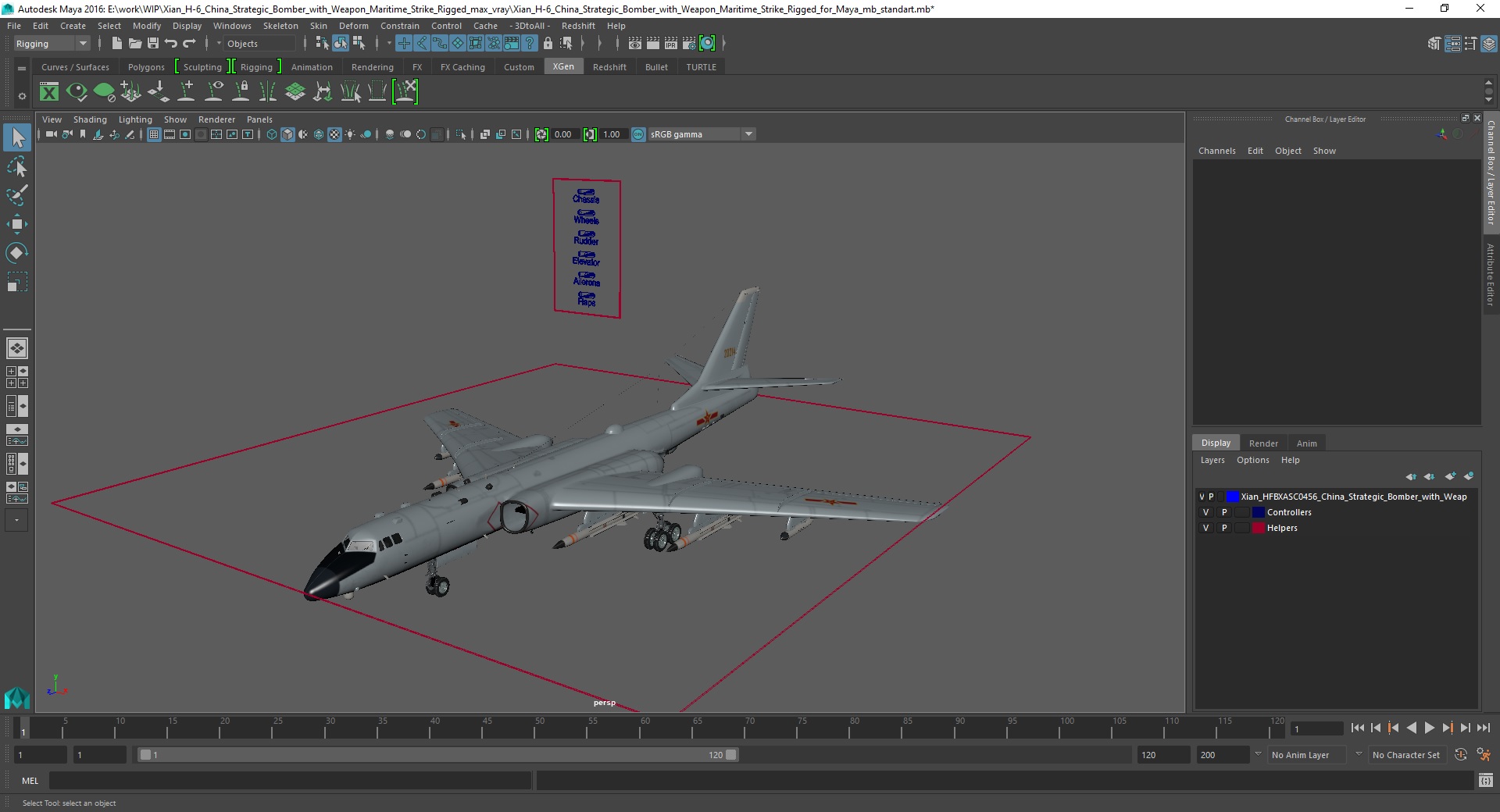Toggle visibility of Controllers layer

pyautogui.click(x=1205, y=512)
